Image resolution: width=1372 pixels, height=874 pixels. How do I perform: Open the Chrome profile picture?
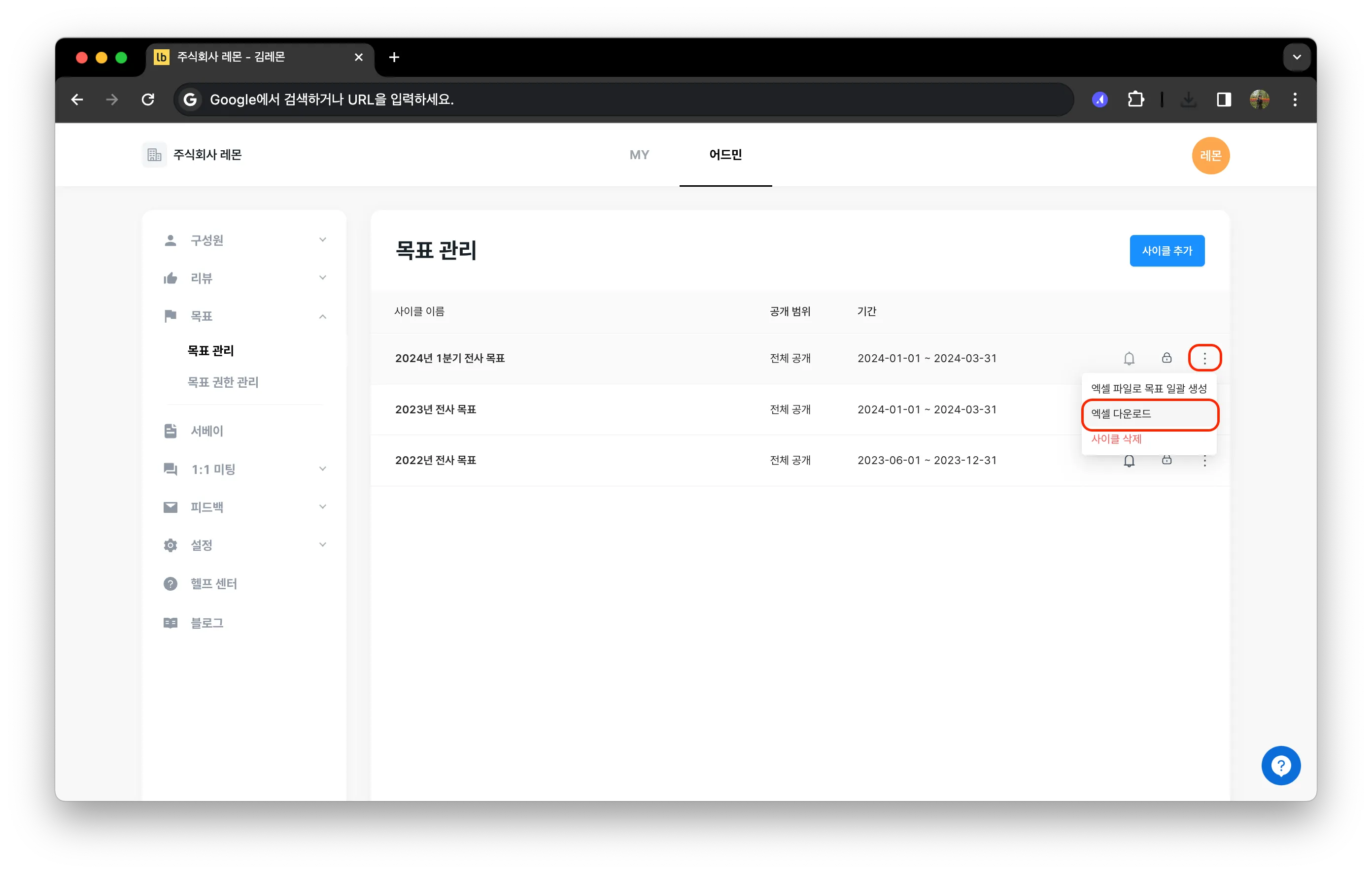tap(1259, 100)
